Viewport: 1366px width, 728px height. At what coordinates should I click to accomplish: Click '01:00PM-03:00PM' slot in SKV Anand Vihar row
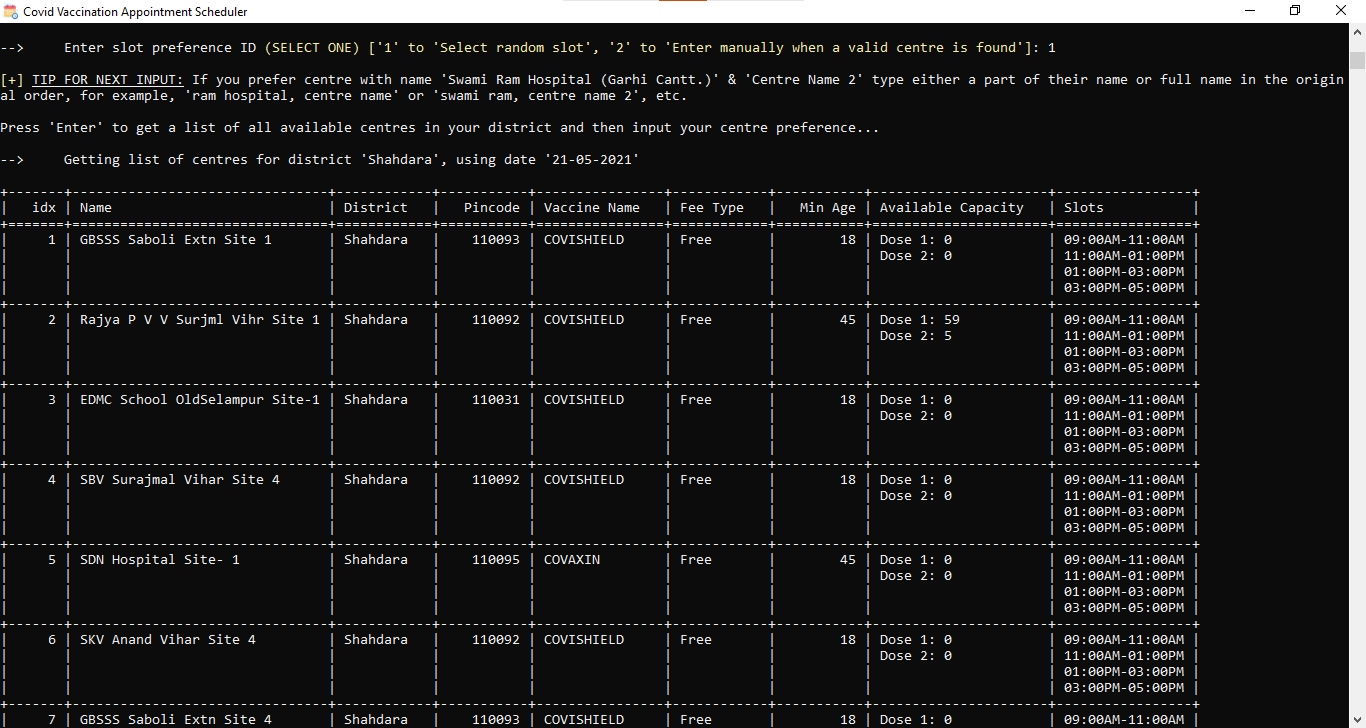click(1124, 672)
